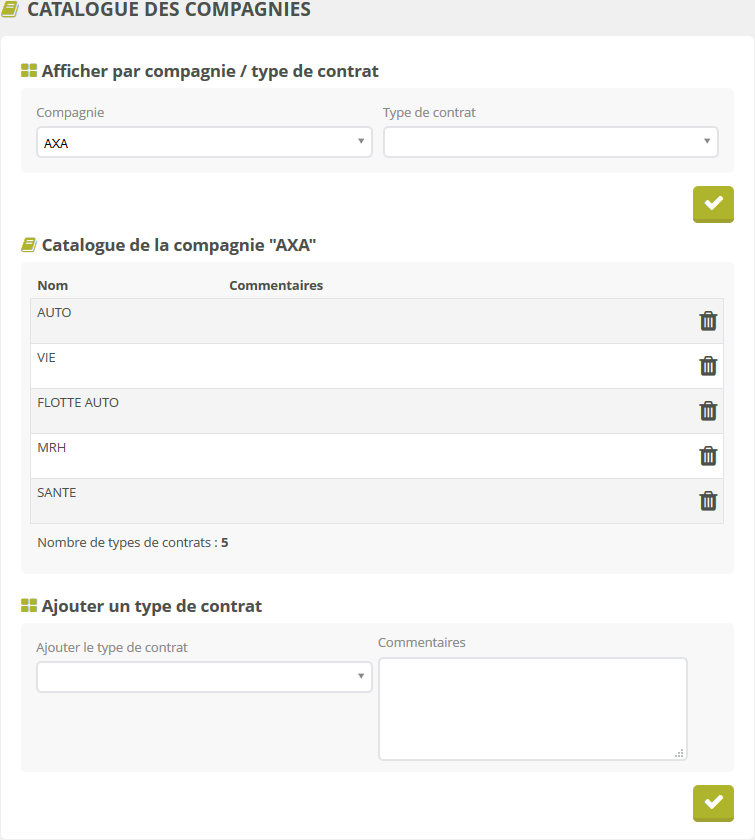The width and height of the screenshot is (755, 840).
Task: Select the SANTE row name
Action: tap(57, 493)
